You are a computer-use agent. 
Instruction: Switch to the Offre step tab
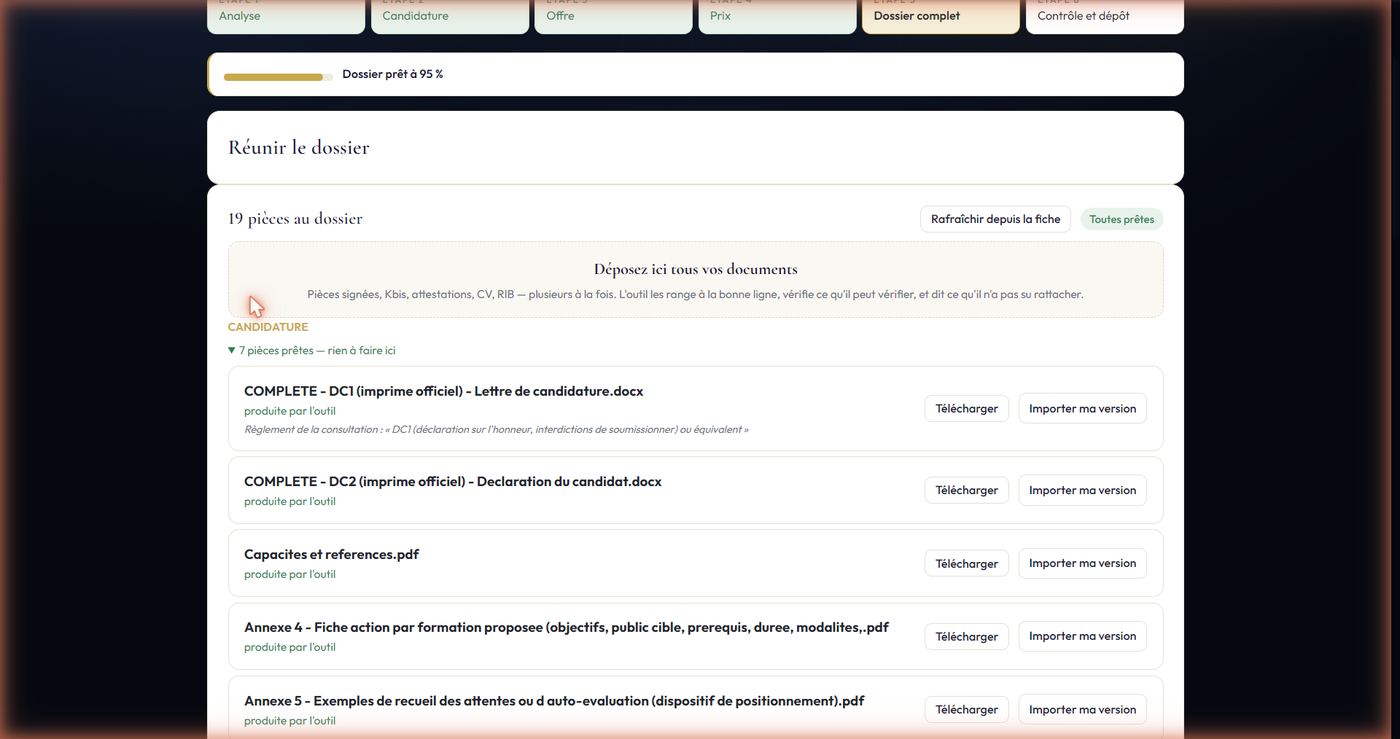point(613,16)
